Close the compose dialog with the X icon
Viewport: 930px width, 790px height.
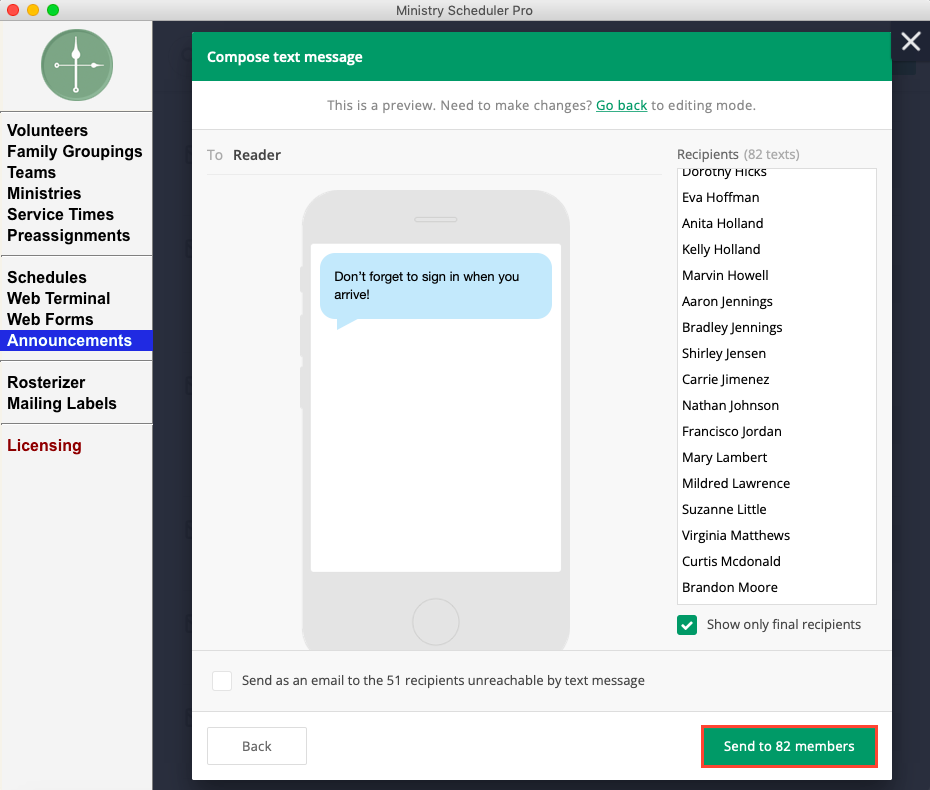(910, 42)
